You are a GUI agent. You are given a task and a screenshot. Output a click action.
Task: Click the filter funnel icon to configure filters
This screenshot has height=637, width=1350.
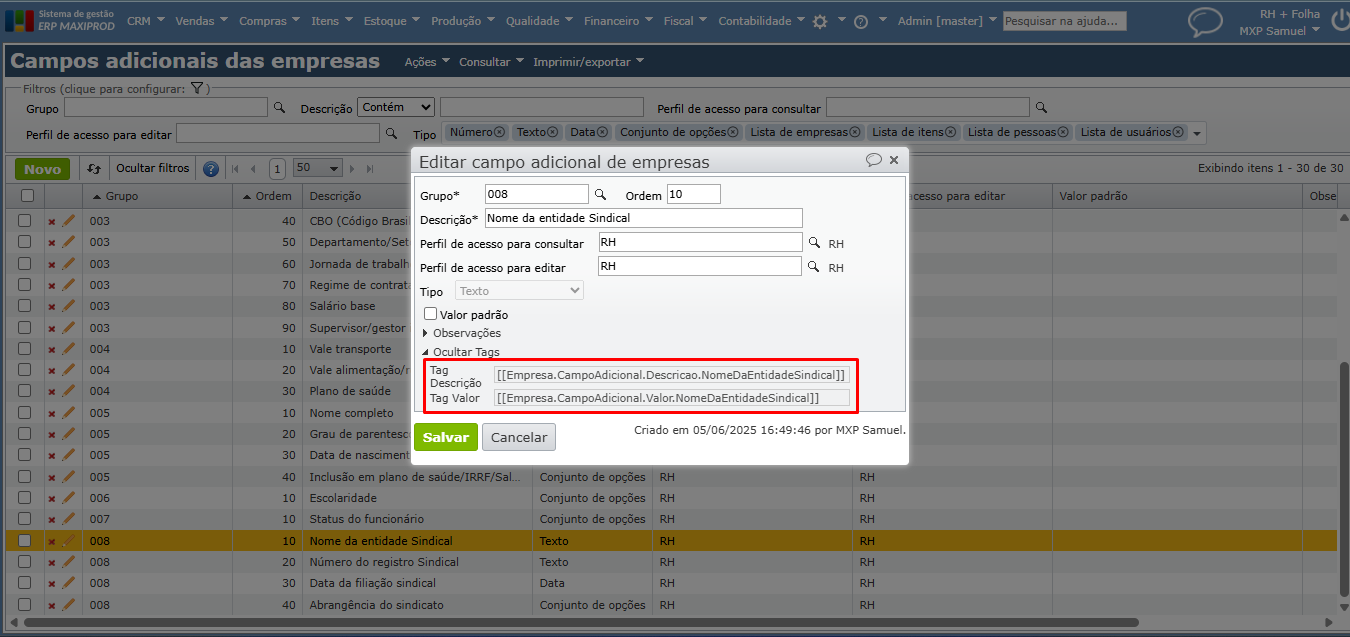click(198, 88)
